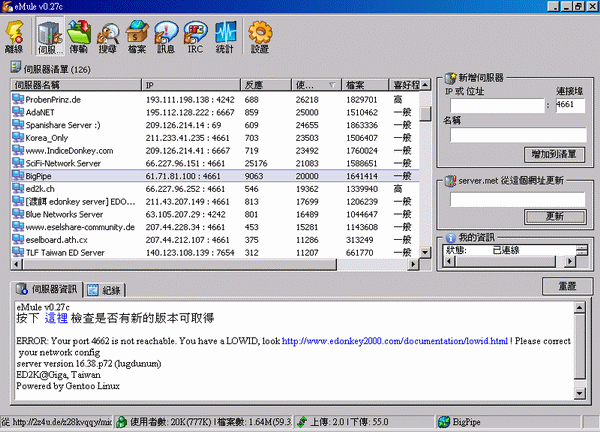Switch to the 紀錄 log tab
The image size is (600, 432).
[105, 289]
